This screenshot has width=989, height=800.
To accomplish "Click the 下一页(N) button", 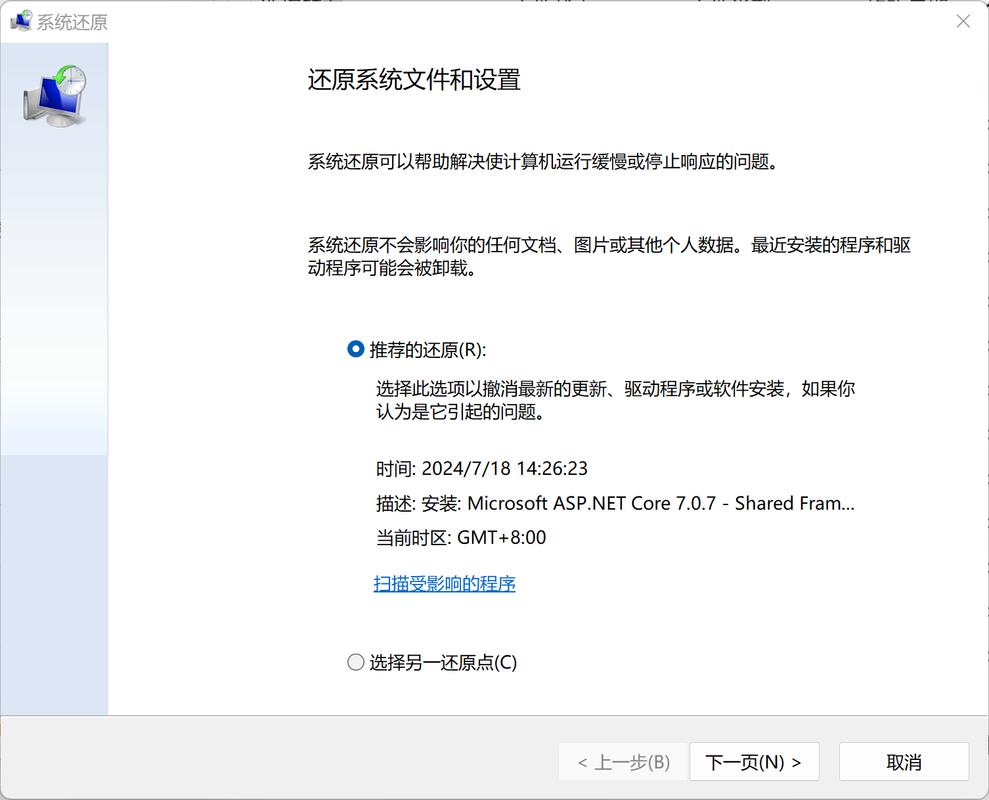I will click(x=754, y=762).
